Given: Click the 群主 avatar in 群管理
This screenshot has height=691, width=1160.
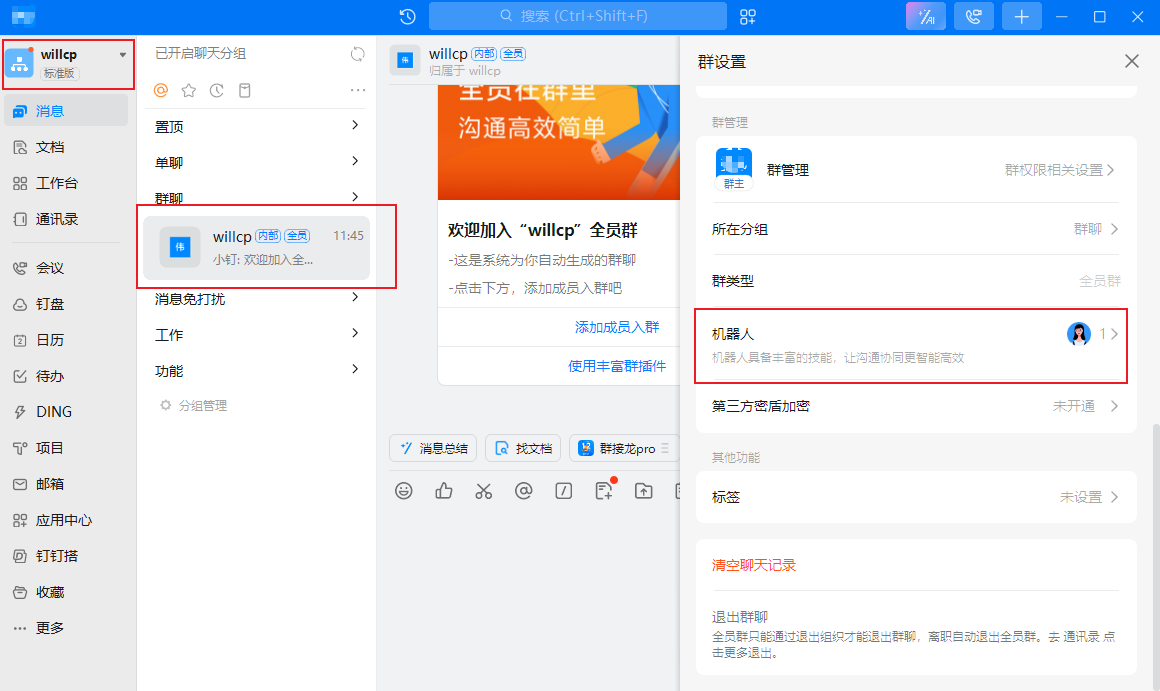Looking at the screenshot, I should tap(733, 169).
